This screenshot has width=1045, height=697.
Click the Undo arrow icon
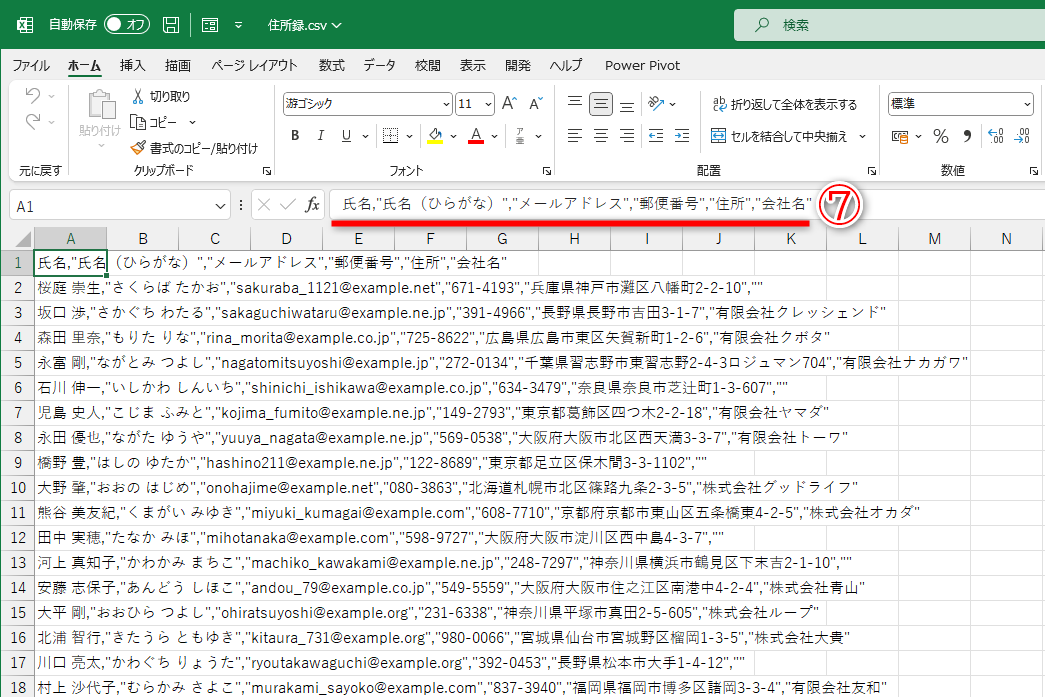coord(32,93)
